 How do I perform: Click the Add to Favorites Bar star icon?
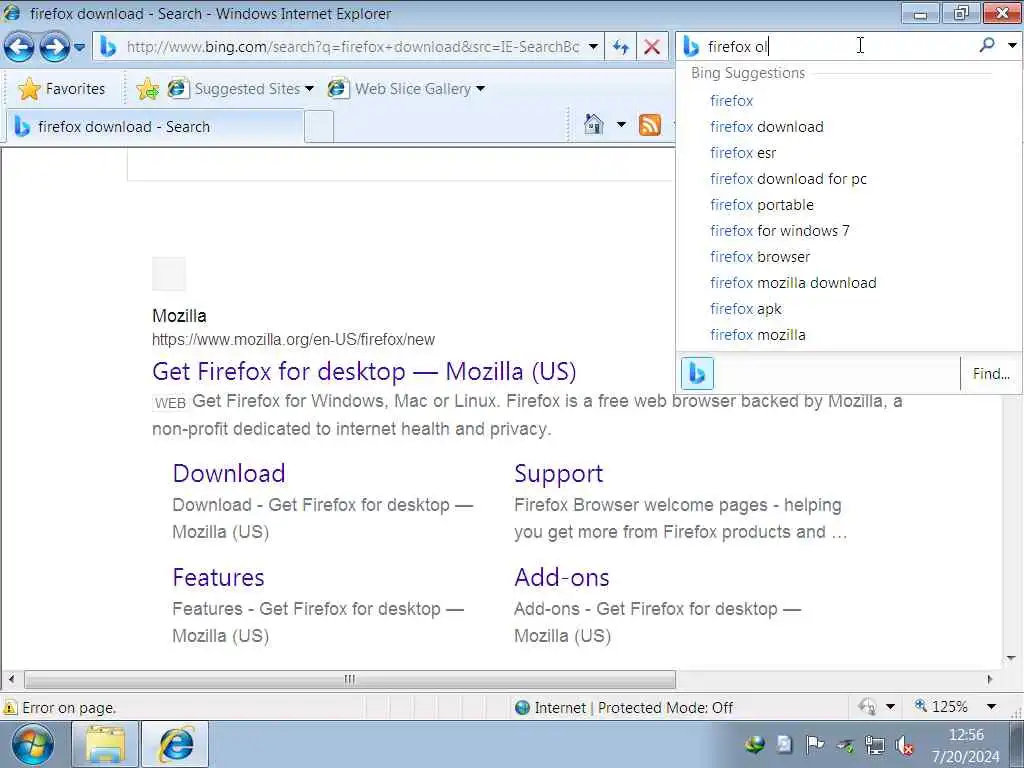click(148, 89)
